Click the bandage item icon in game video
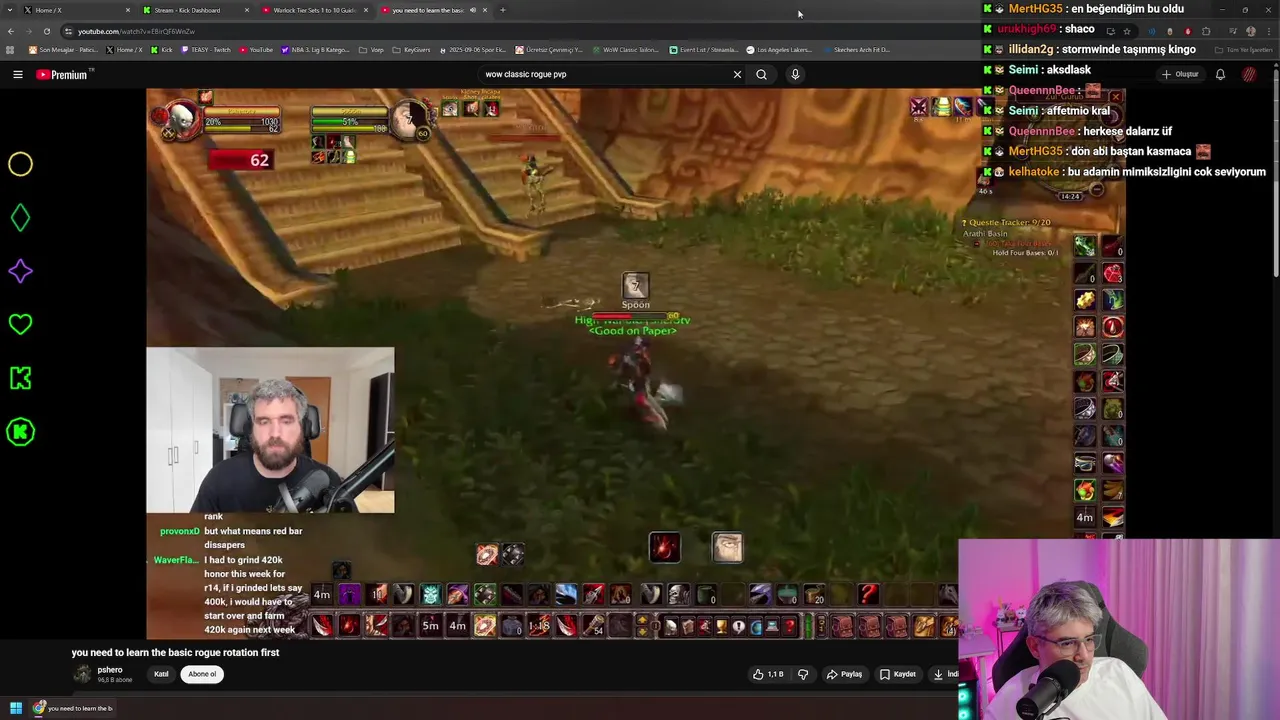 point(727,547)
